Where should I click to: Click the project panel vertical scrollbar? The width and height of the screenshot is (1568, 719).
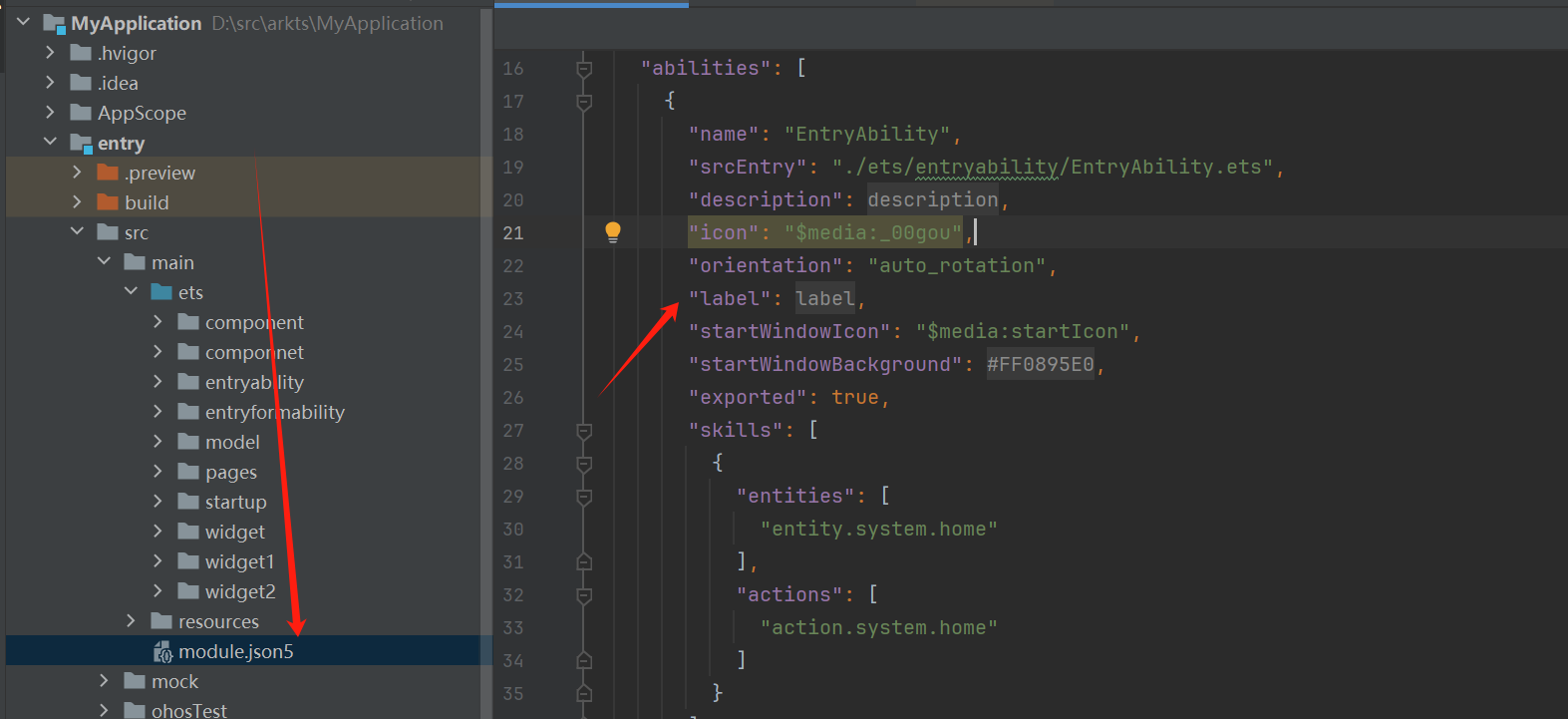pyautogui.click(x=486, y=363)
